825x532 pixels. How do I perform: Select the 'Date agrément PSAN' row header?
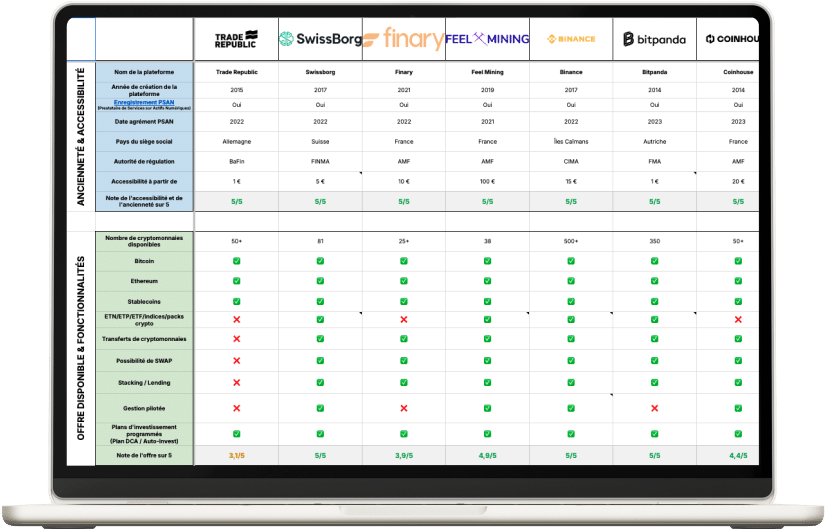tap(144, 122)
